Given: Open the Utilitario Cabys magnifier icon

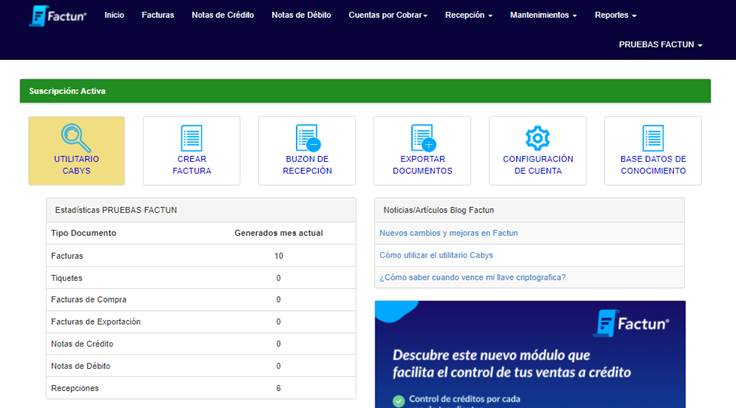Looking at the screenshot, I should point(76,138).
